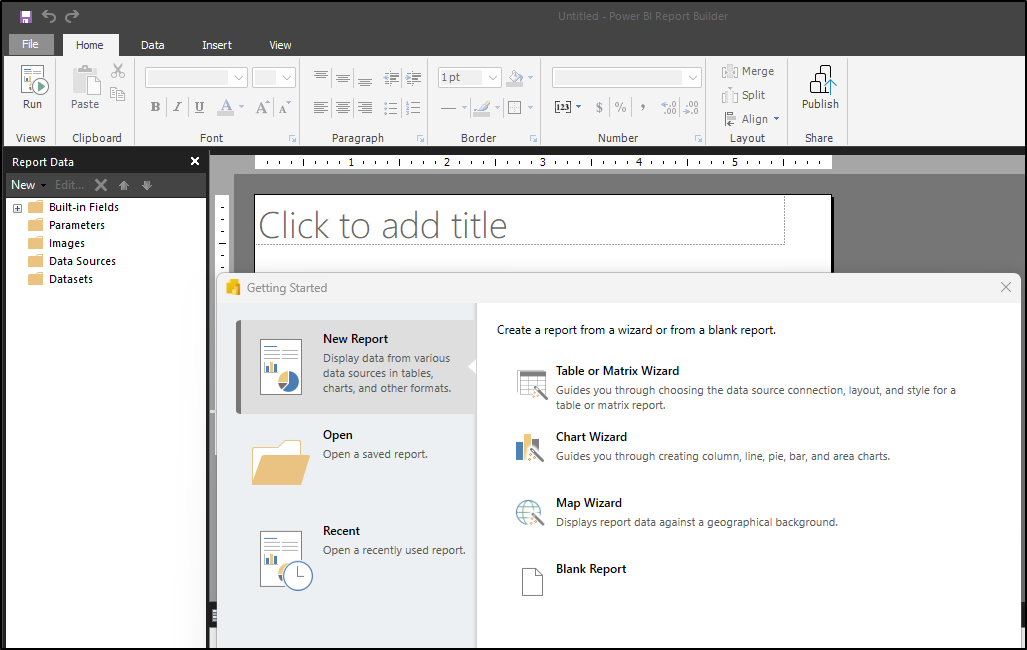Click the Save icon in the title bar
1027x650 pixels.
pyautogui.click(x=26, y=16)
